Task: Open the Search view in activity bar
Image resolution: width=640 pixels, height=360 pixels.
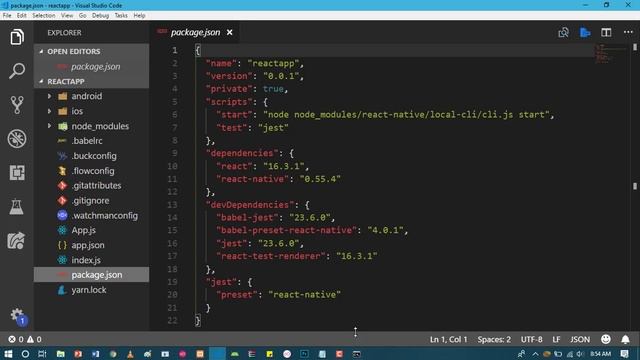Action: coord(17,71)
